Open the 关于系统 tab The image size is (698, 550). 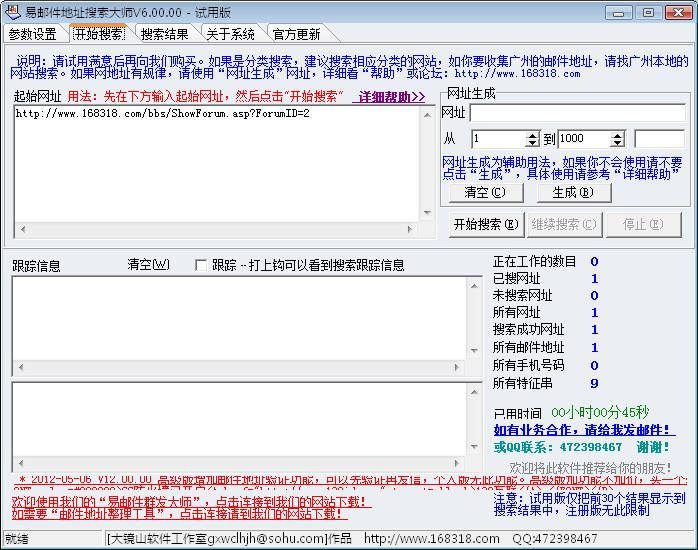[230, 34]
